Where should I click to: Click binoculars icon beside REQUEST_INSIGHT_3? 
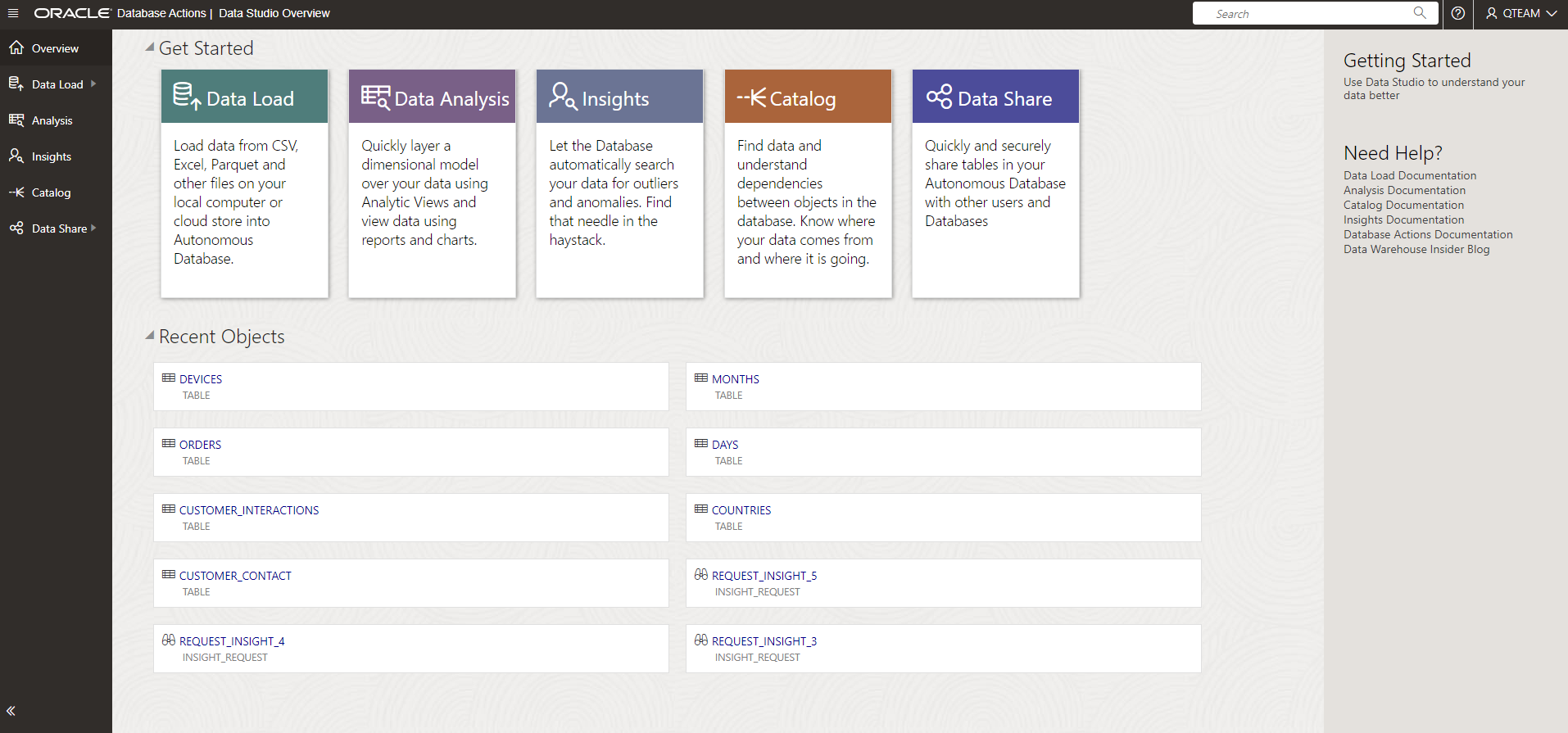(701, 640)
